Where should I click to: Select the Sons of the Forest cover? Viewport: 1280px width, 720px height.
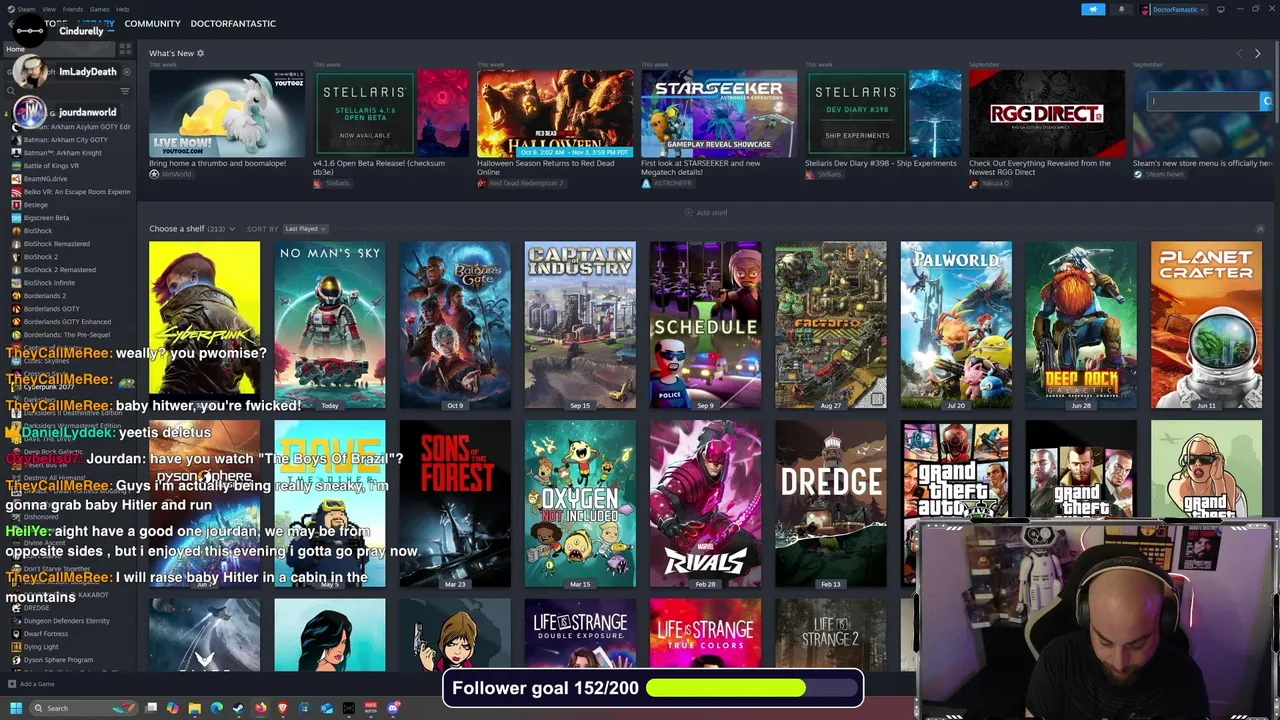pos(455,504)
